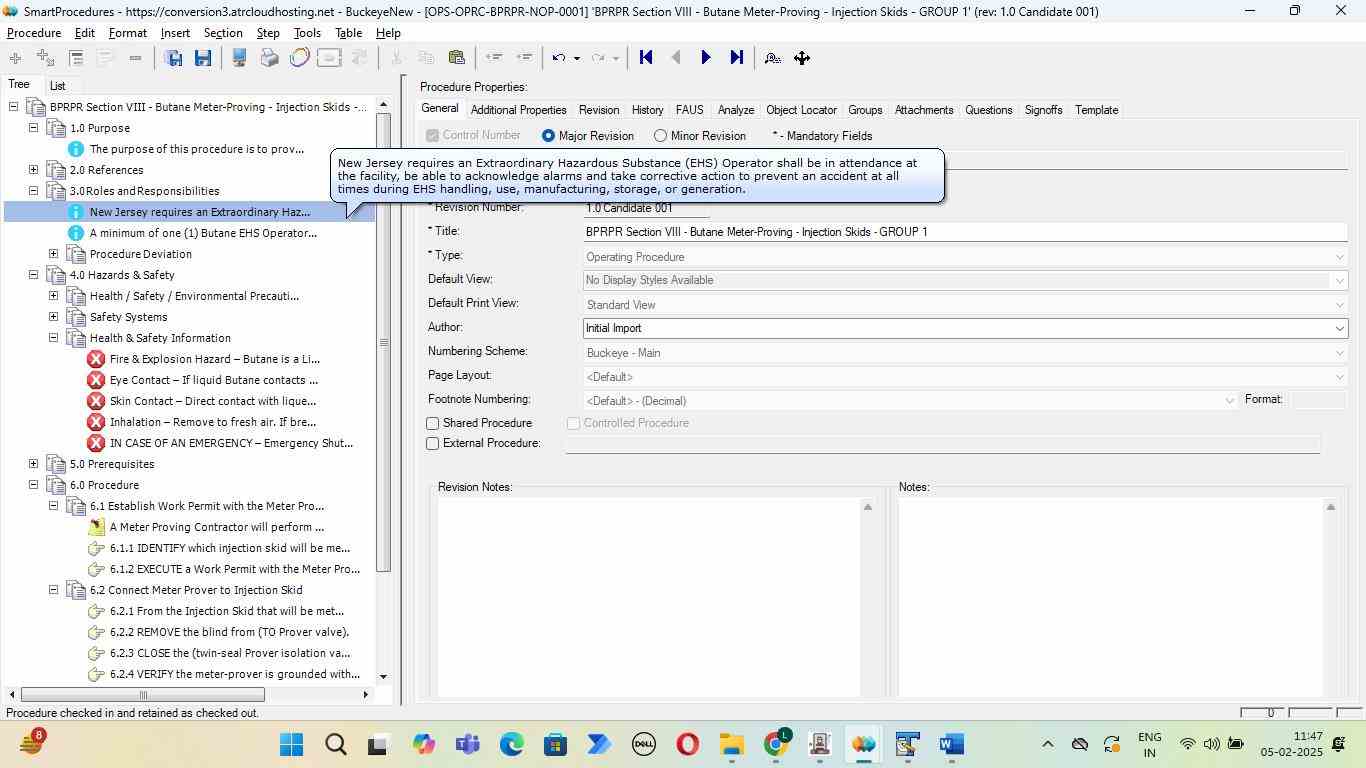Click the info icon beside purpose statement
Screen dimensions: 1366x768
click(x=75, y=149)
